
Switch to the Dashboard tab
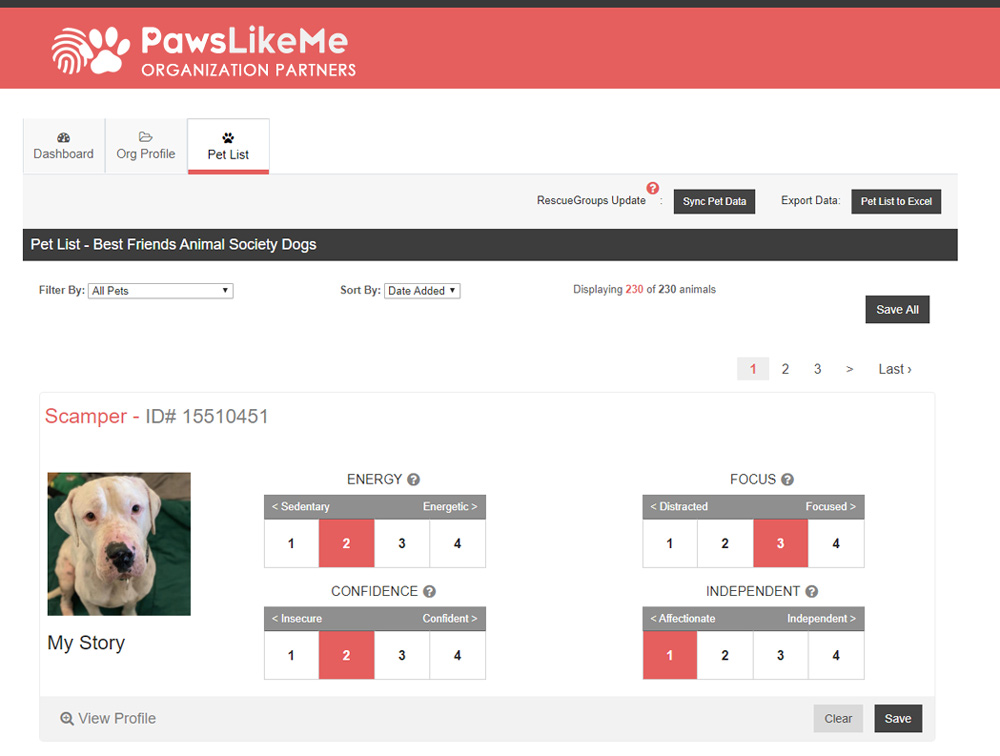click(63, 146)
